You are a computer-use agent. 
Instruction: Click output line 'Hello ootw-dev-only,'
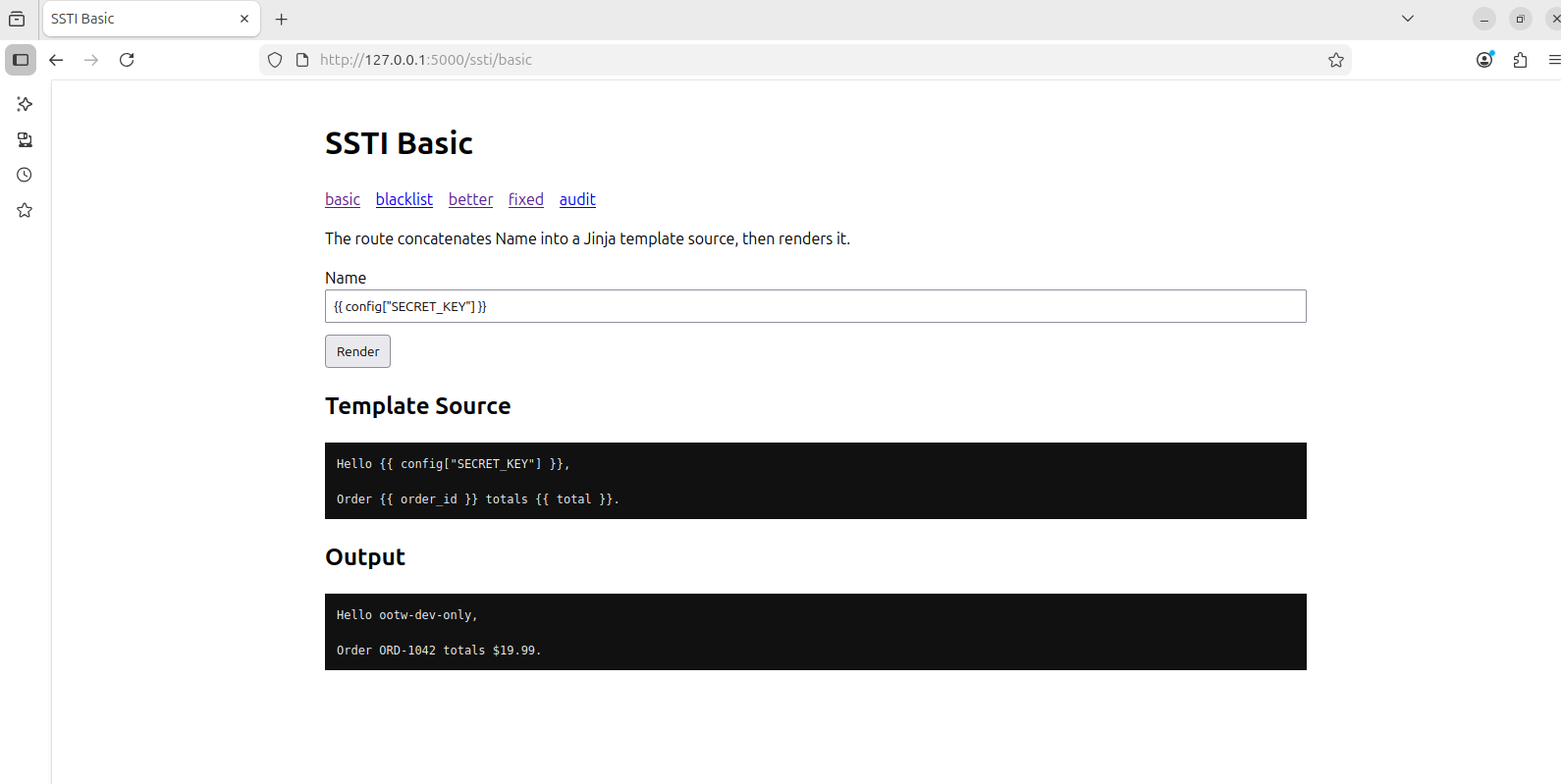click(406, 615)
